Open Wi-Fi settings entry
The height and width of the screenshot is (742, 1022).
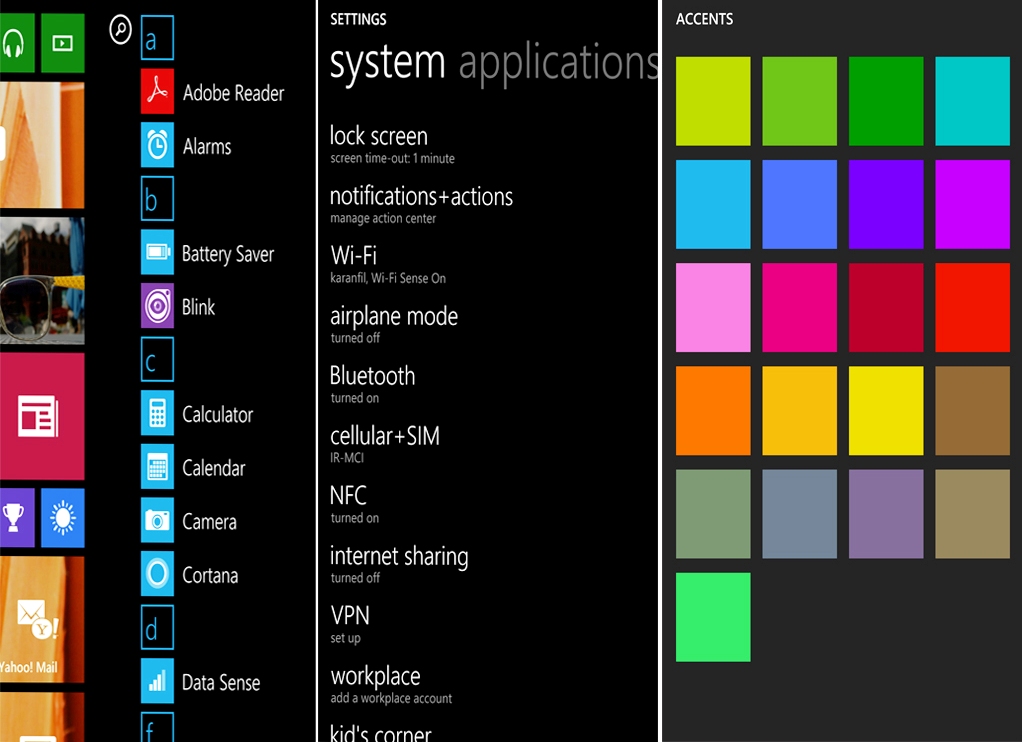388,264
